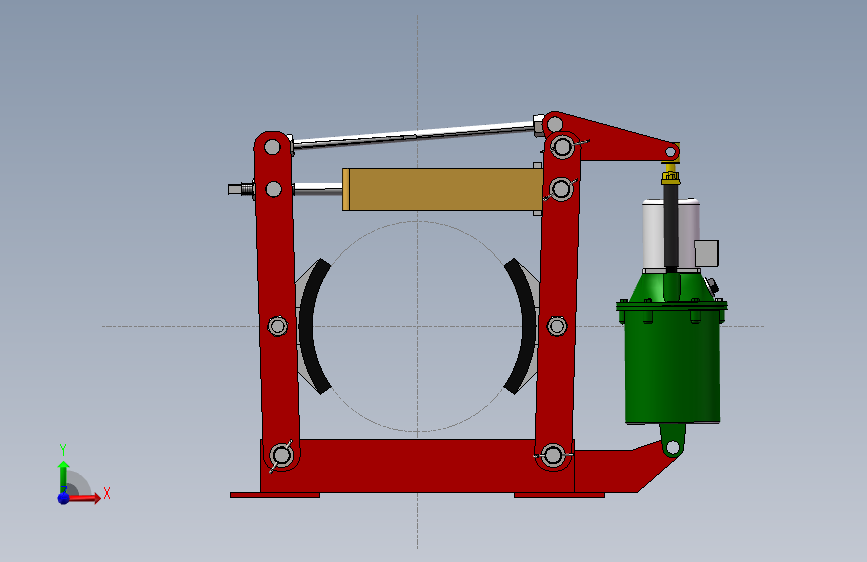Select the left base foot plate

pyautogui.click(x=275, y=495)
